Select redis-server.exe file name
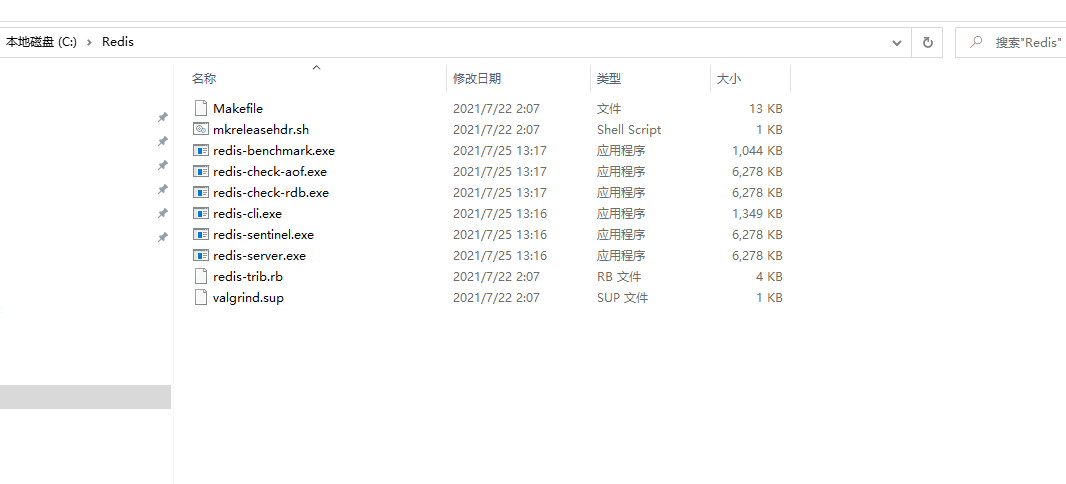The height and width of the screenshot is (484, 1066). pyautogui.click(x=260, y=256)
